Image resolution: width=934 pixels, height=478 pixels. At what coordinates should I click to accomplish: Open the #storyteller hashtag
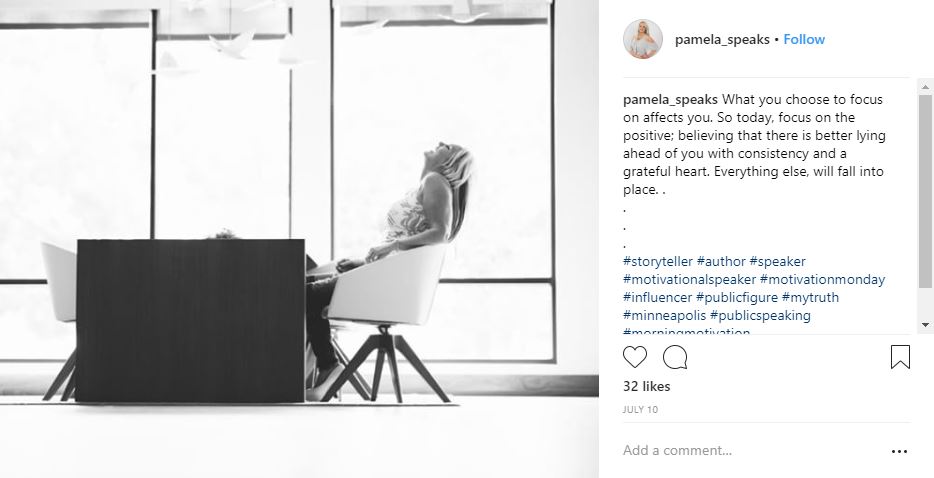658,261
